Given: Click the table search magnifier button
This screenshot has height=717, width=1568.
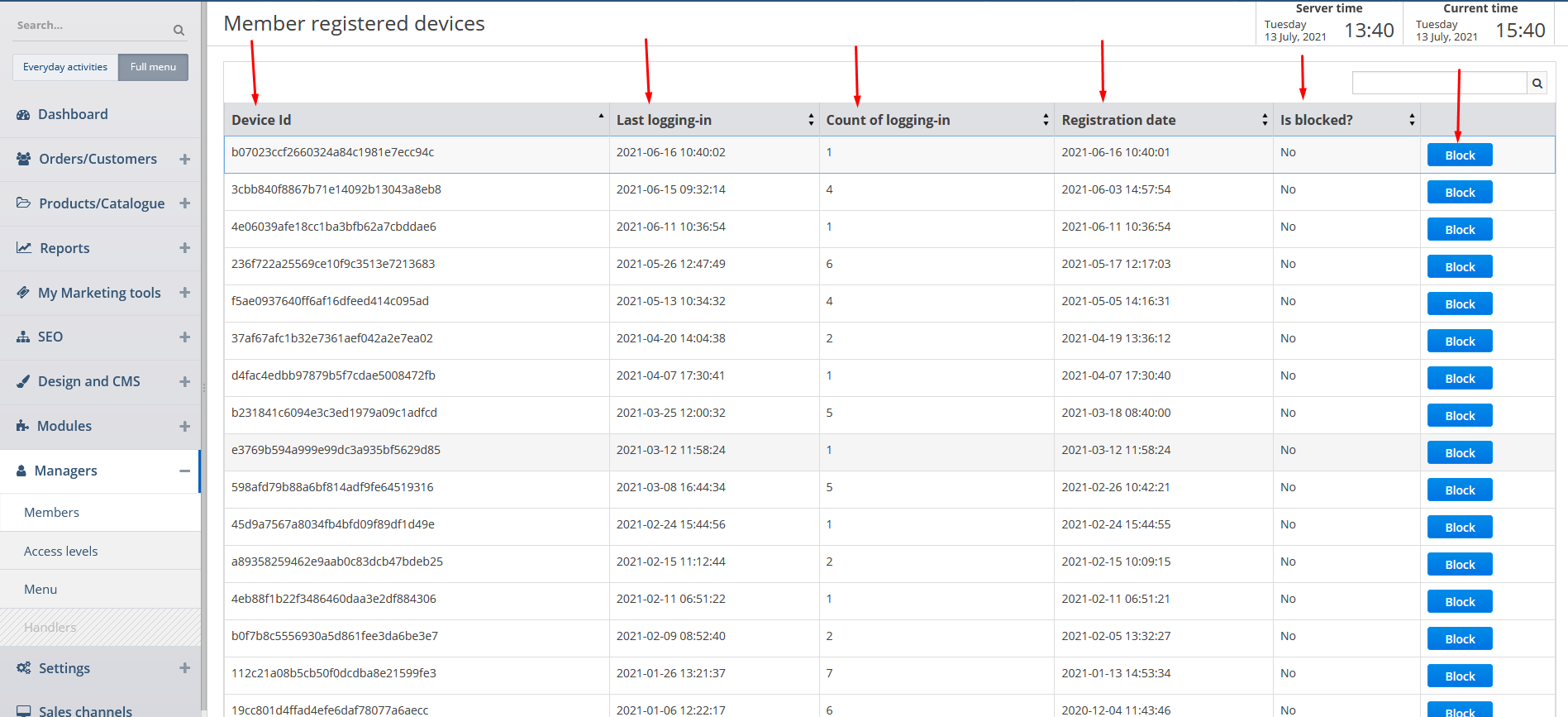Looking at the screenshot, I should (1537, 84).
